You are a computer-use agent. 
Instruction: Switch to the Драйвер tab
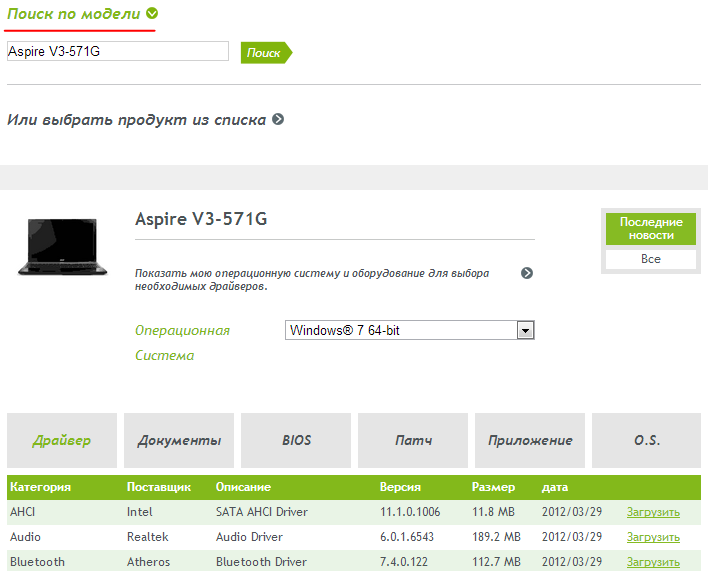[x=62, y=440]
